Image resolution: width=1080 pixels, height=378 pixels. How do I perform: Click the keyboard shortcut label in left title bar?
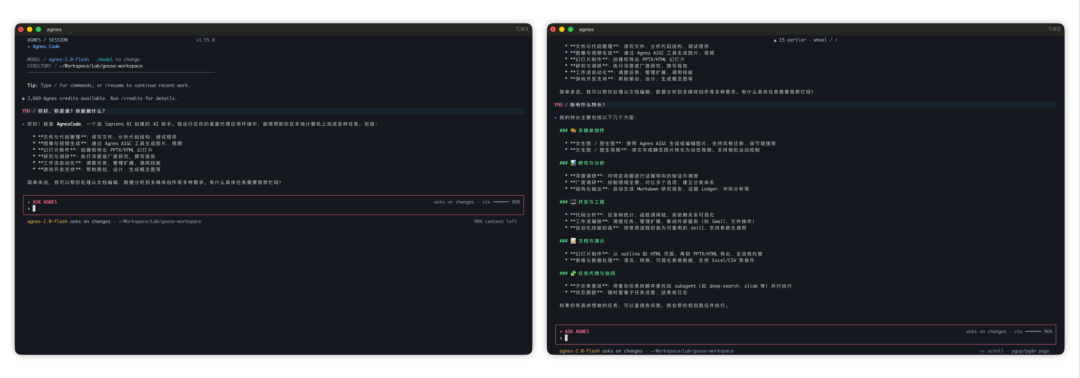coord(521,30)
